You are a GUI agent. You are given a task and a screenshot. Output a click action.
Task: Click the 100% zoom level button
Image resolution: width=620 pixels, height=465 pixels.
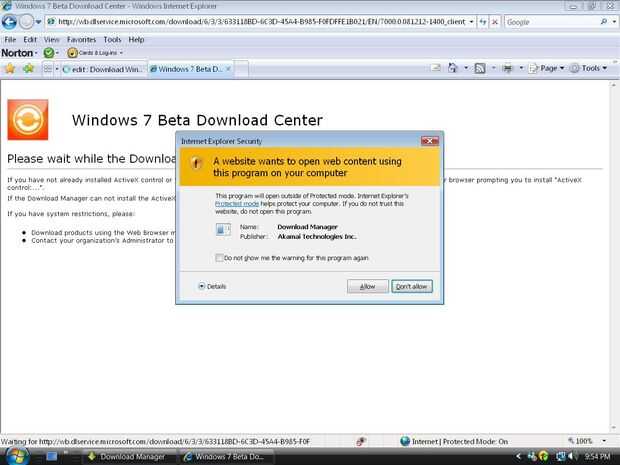pyautogui.click(x=580, y=441)
